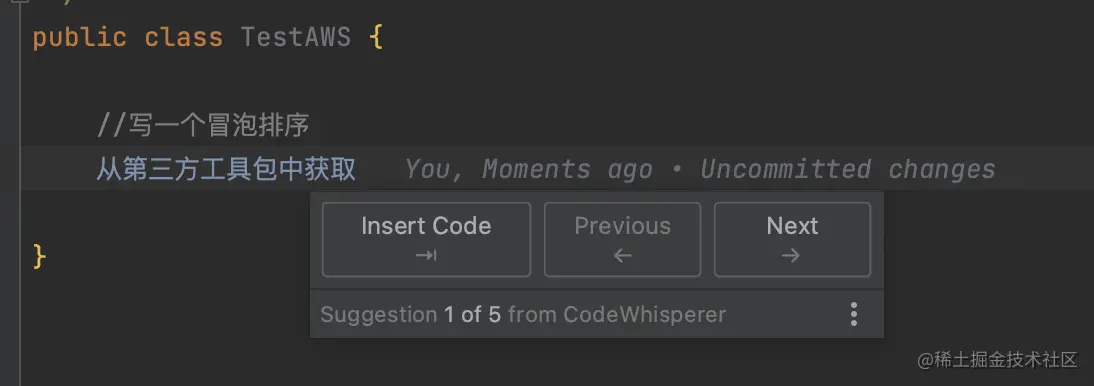Click the 'Suggestion 1 of 5' label
This screenshot has height=386, width=1094.
(410, 314)
